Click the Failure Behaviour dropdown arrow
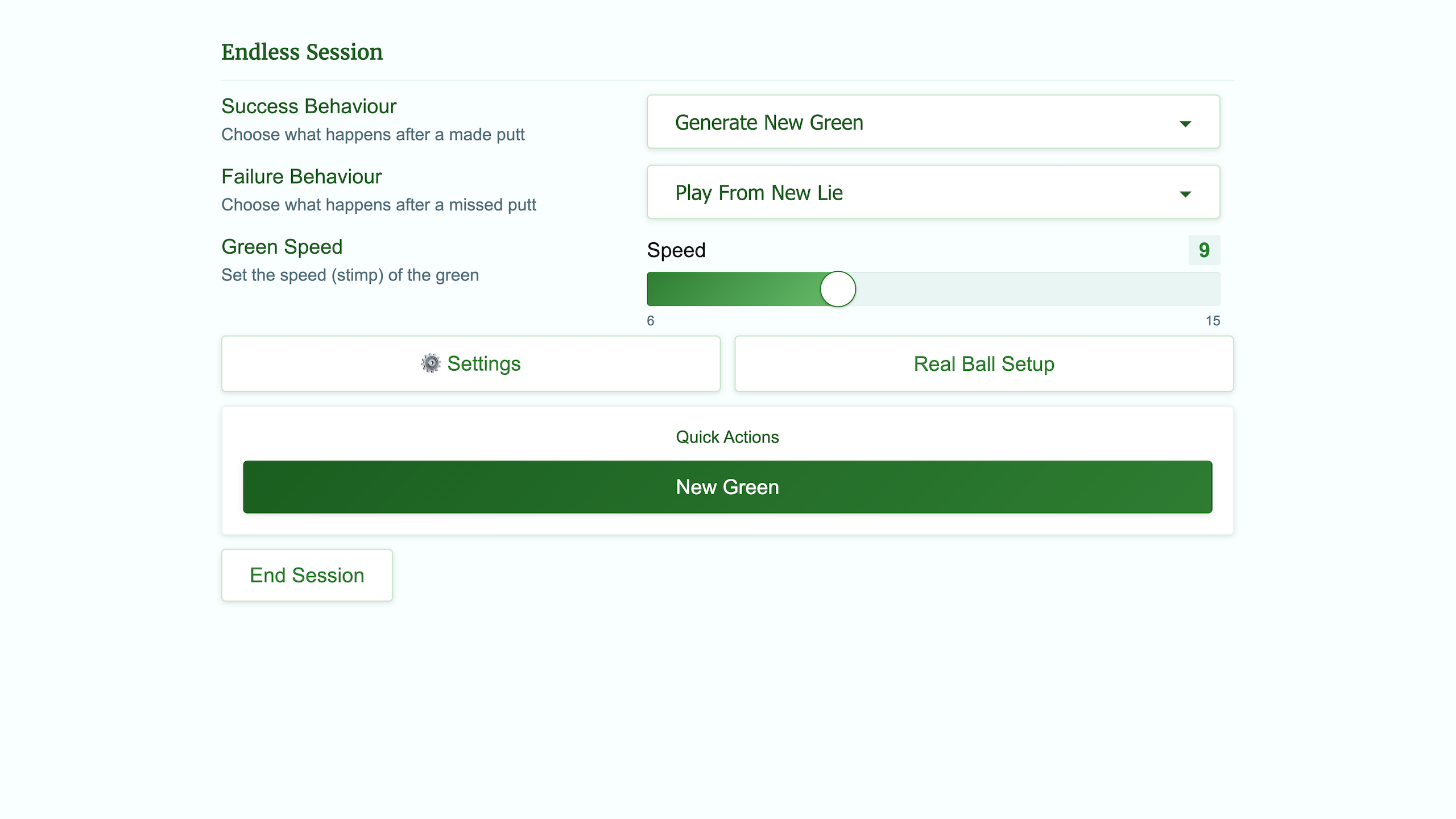This screenshot has width=1456, height=819. pos(1185,194)
